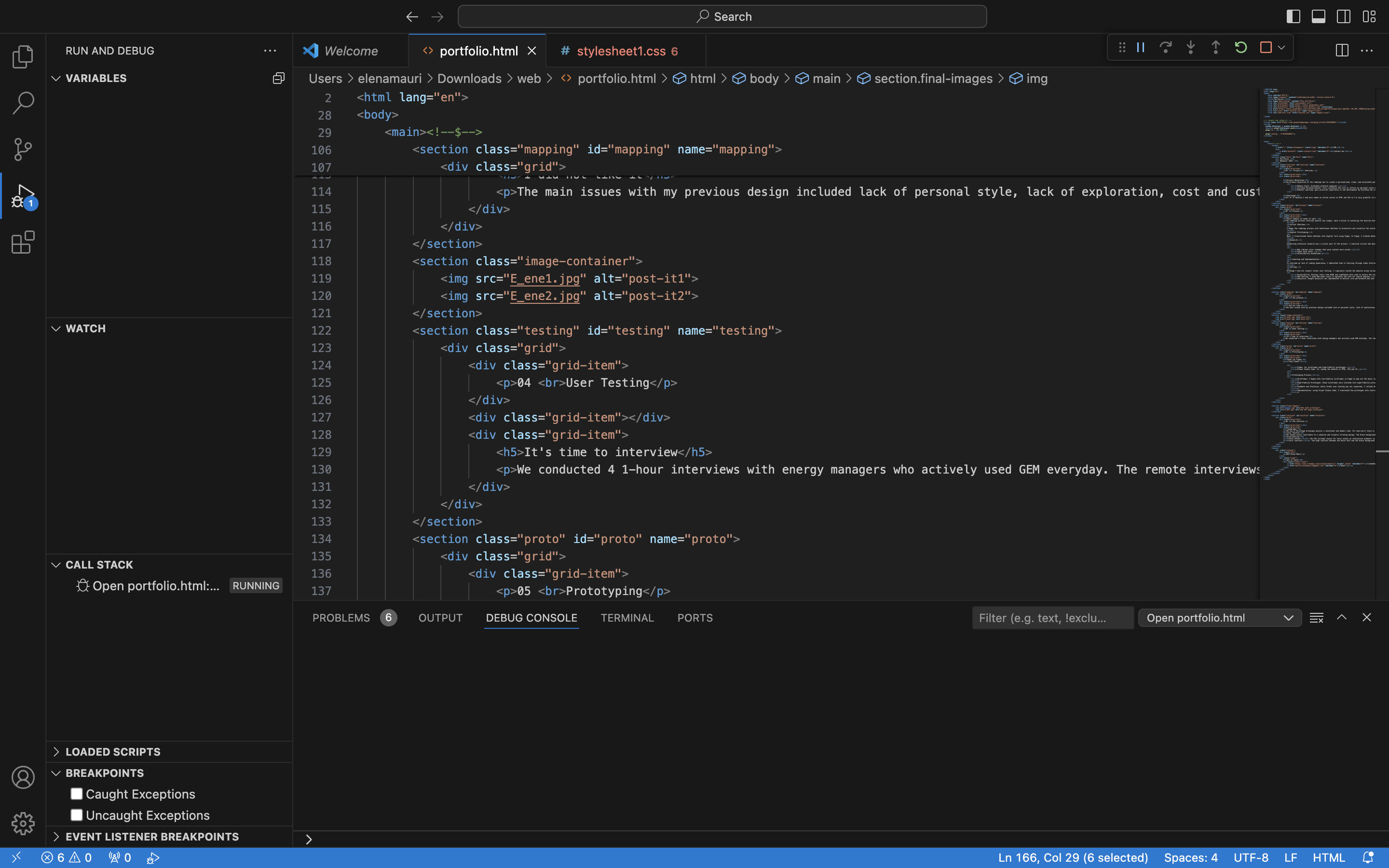Select the Debug Console tab
Viewport: 1389px width, 868px height.
pos(531,618)
